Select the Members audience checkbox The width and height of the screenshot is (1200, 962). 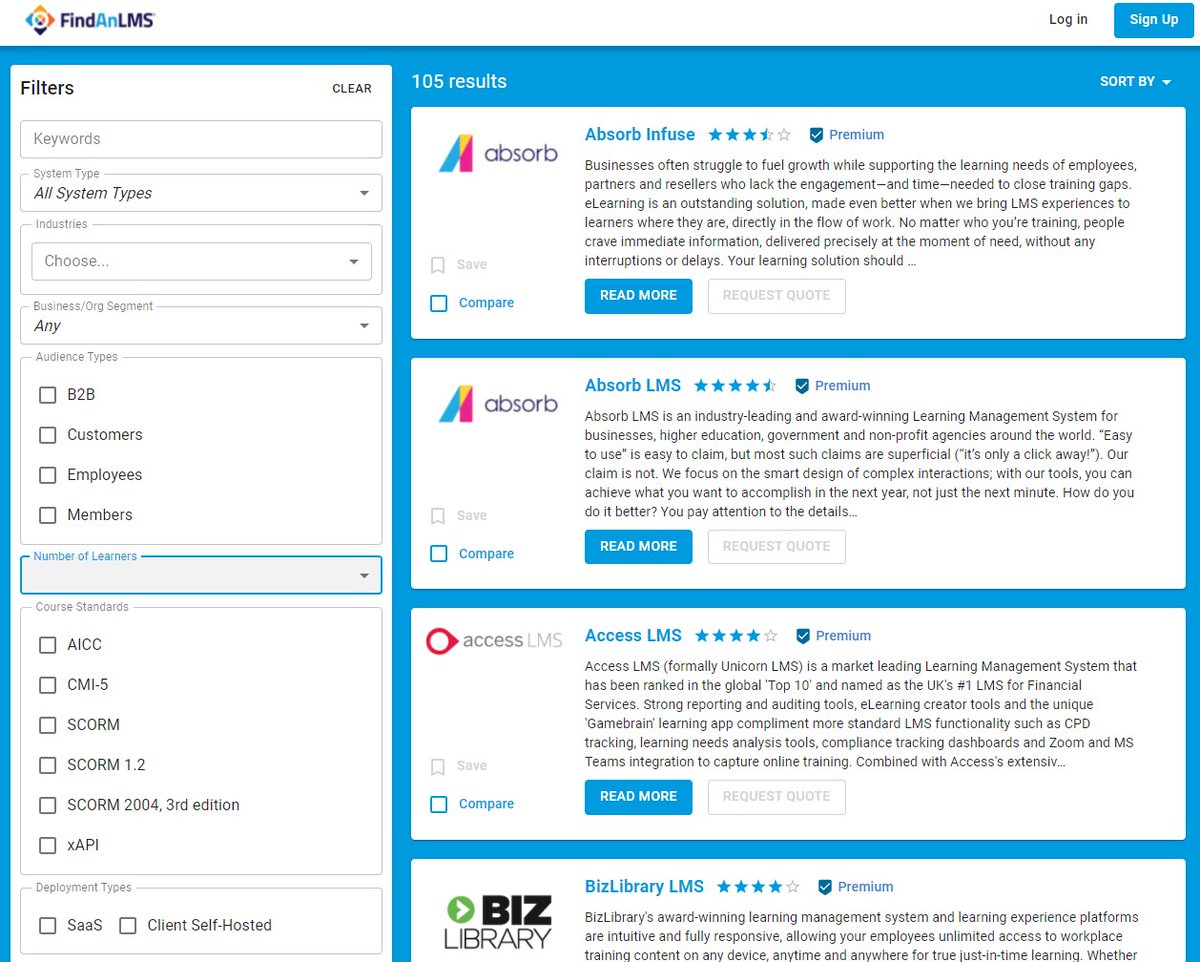point(47,515)
